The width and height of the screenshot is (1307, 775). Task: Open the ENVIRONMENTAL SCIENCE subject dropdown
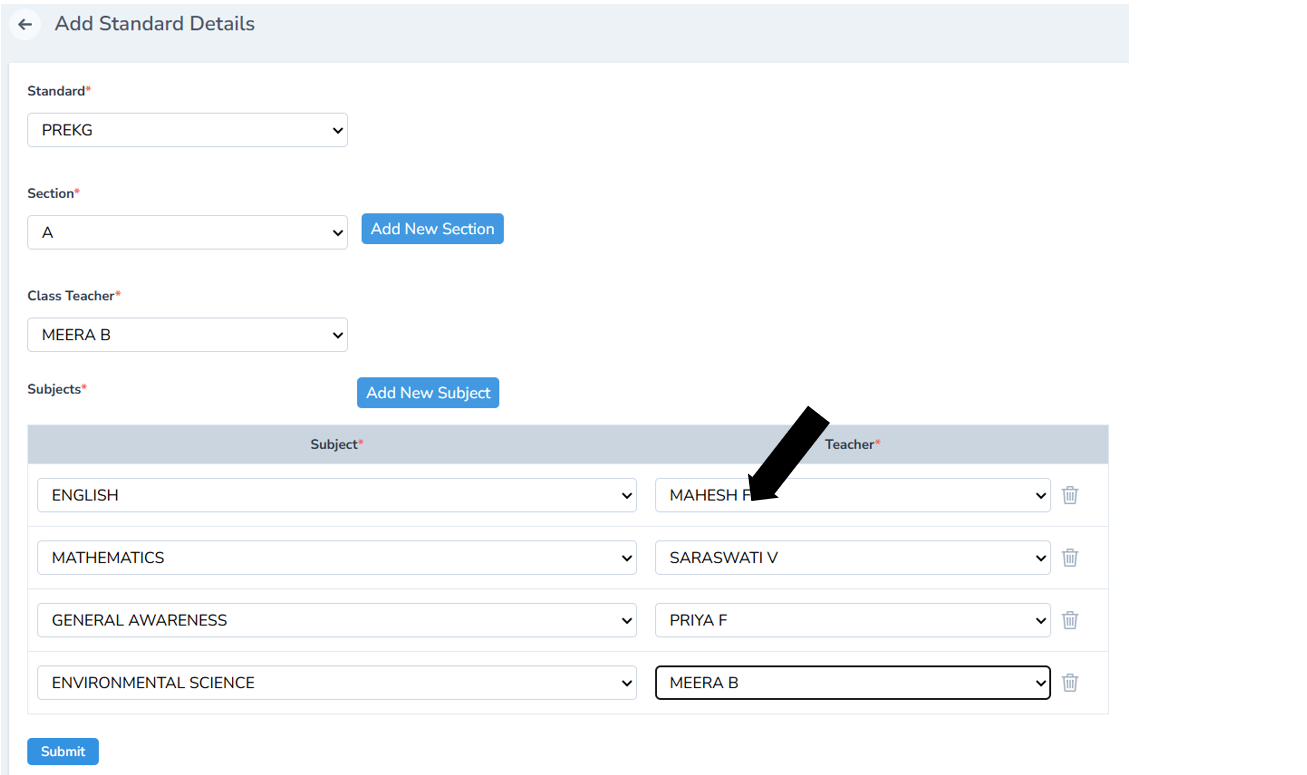(336, 683)
